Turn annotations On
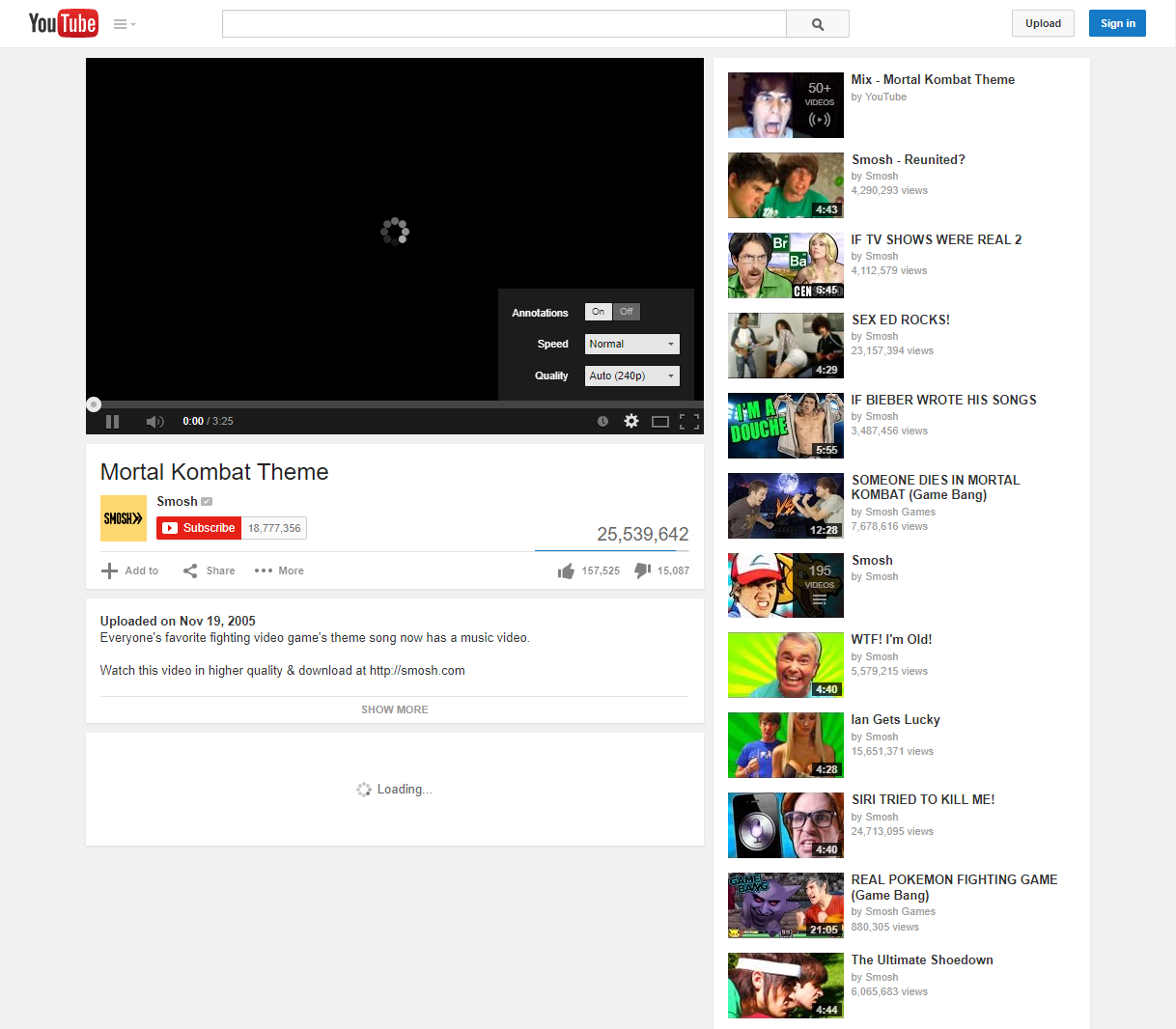 599,312
